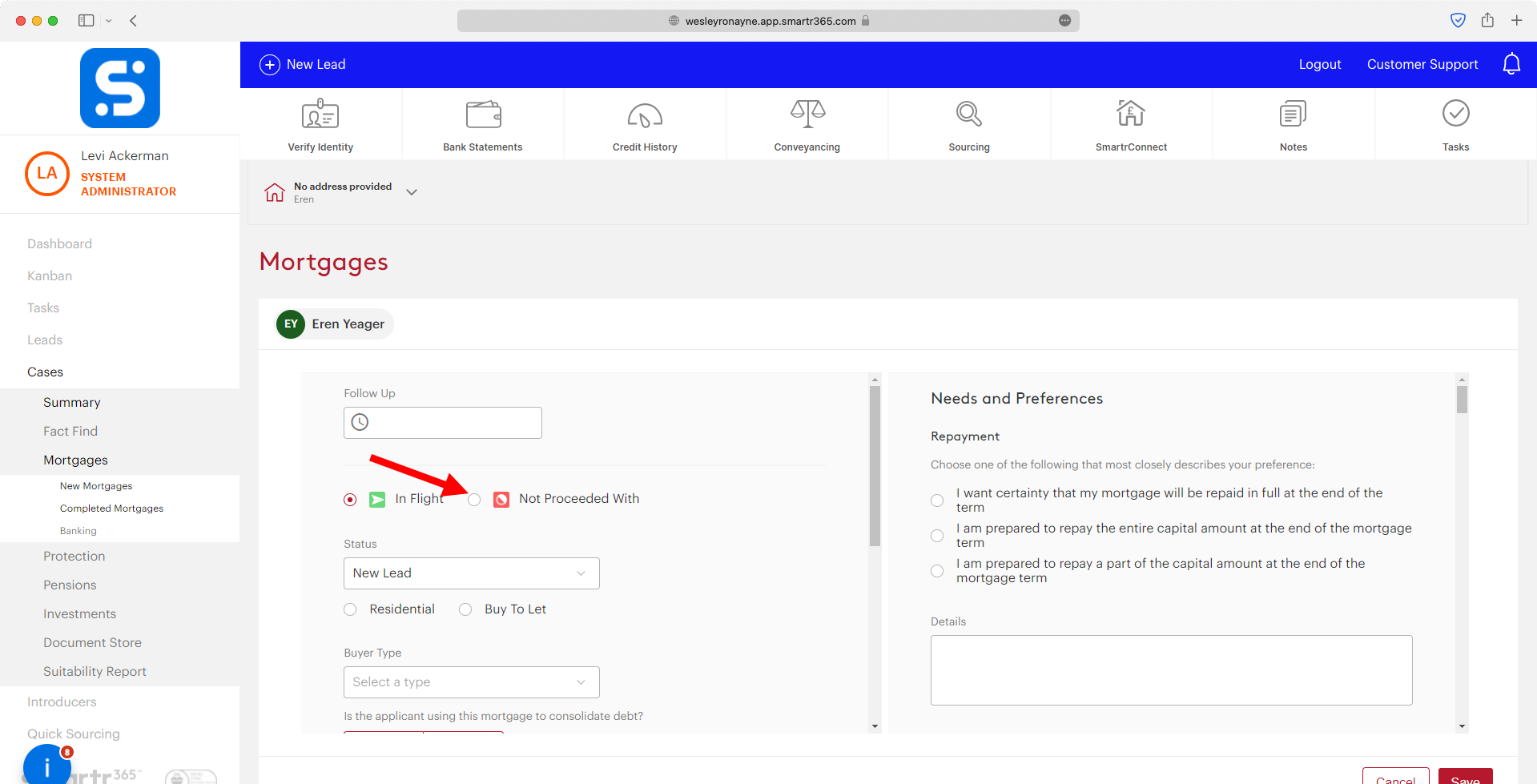Open Conveyancing scales icon
The image size is (1537, 784).
point(807,114)
